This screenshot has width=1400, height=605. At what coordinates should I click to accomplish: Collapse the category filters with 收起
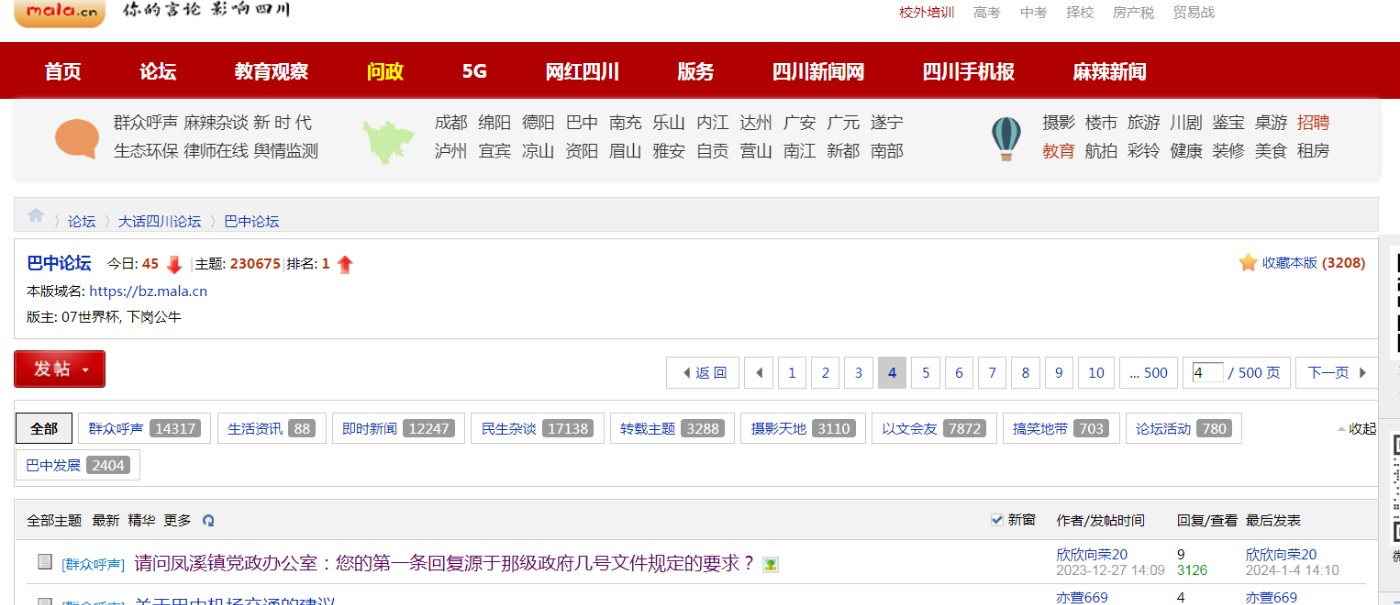(1358, 429)
